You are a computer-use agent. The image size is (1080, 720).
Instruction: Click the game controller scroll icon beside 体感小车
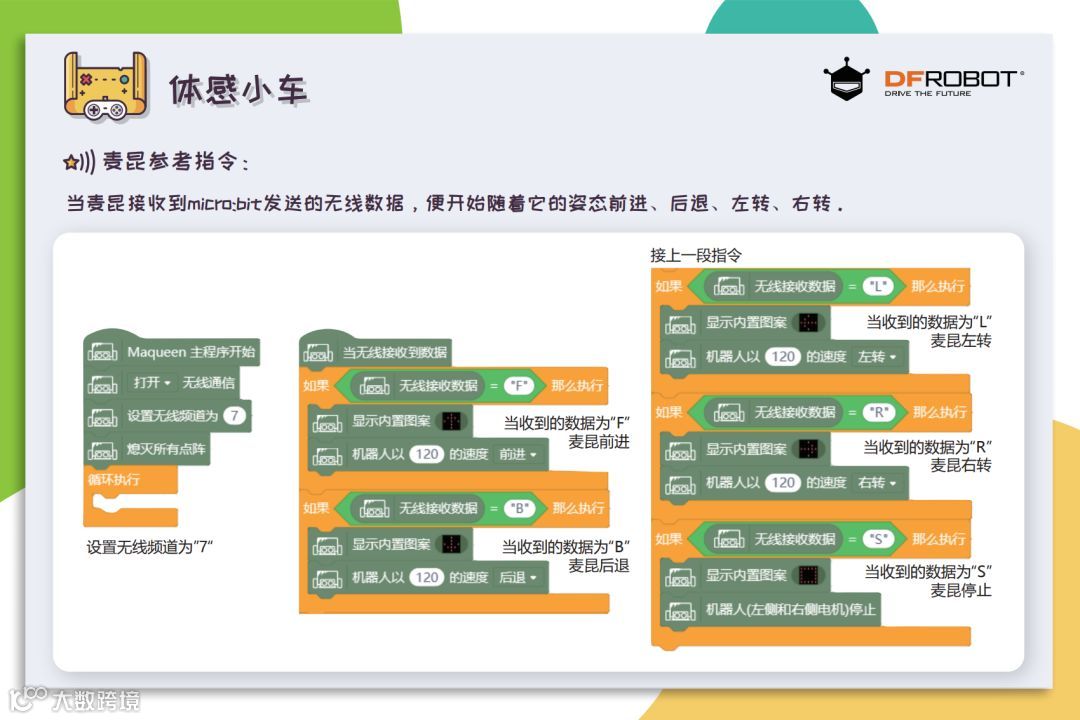point(105,87)
